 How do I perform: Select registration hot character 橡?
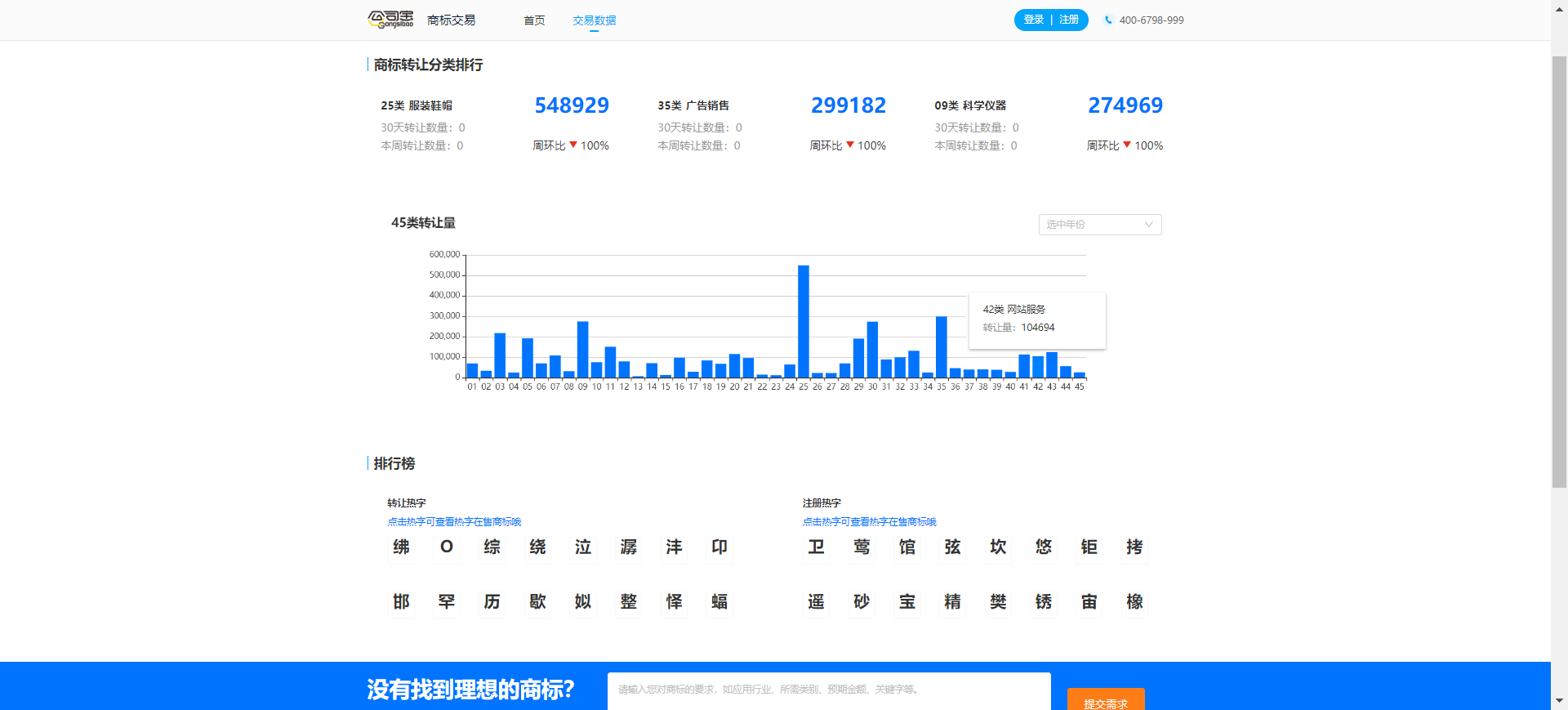pos(1134,601)
